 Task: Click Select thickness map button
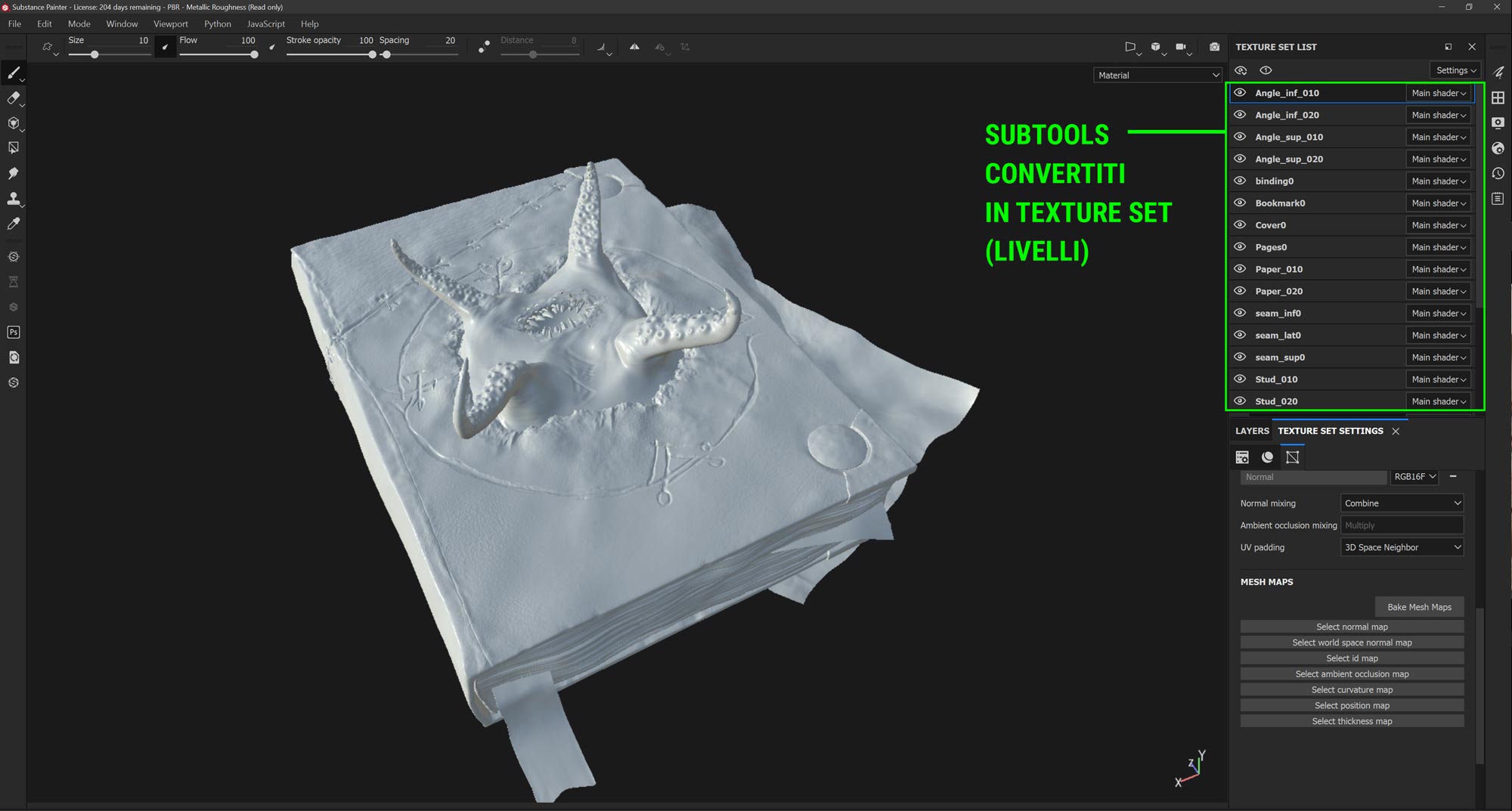pyautogui.click(x=1352, y=721)
